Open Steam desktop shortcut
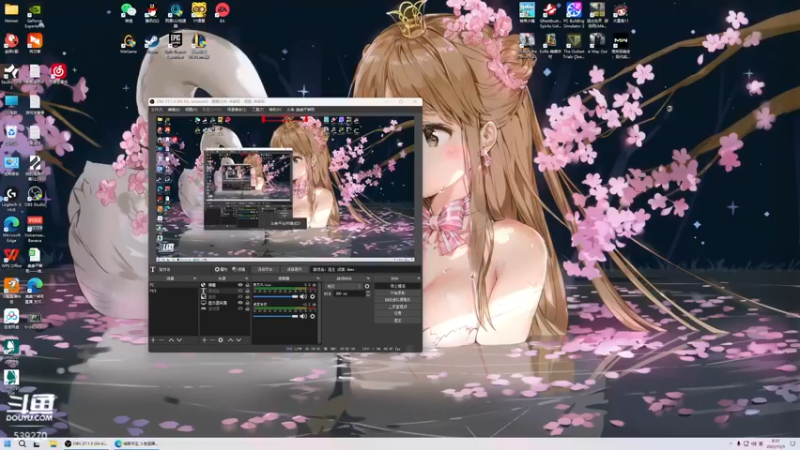 point(152,44)
